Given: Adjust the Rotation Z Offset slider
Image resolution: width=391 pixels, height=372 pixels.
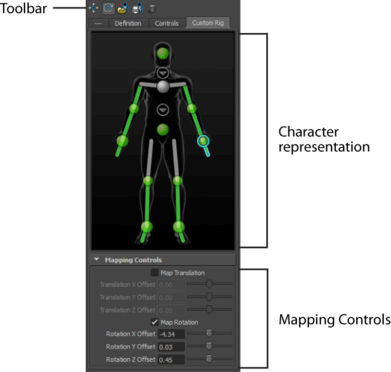Looking at the screenshot, I should [209, 359].
